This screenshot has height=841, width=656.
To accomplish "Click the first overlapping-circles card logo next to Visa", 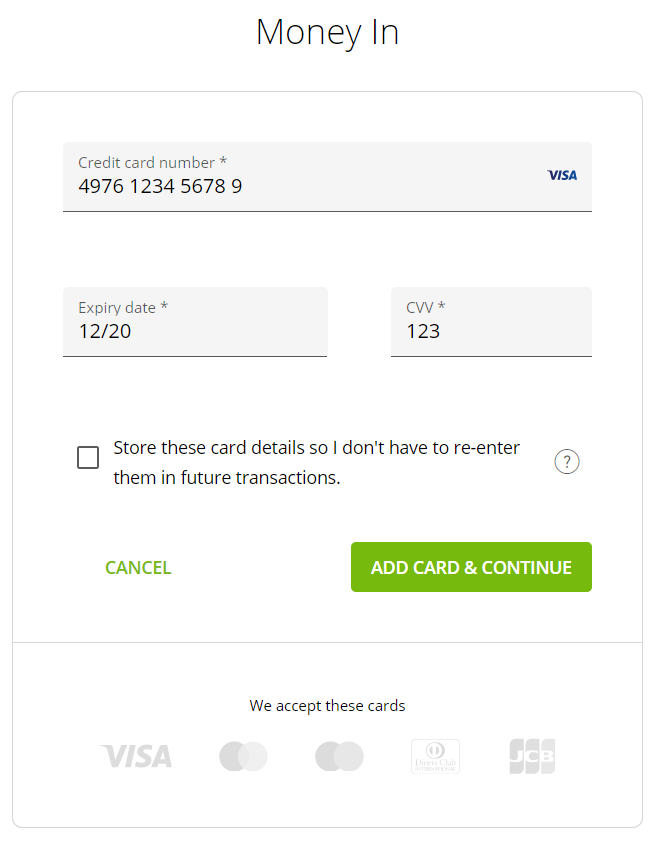I will (x=243, y=756).
